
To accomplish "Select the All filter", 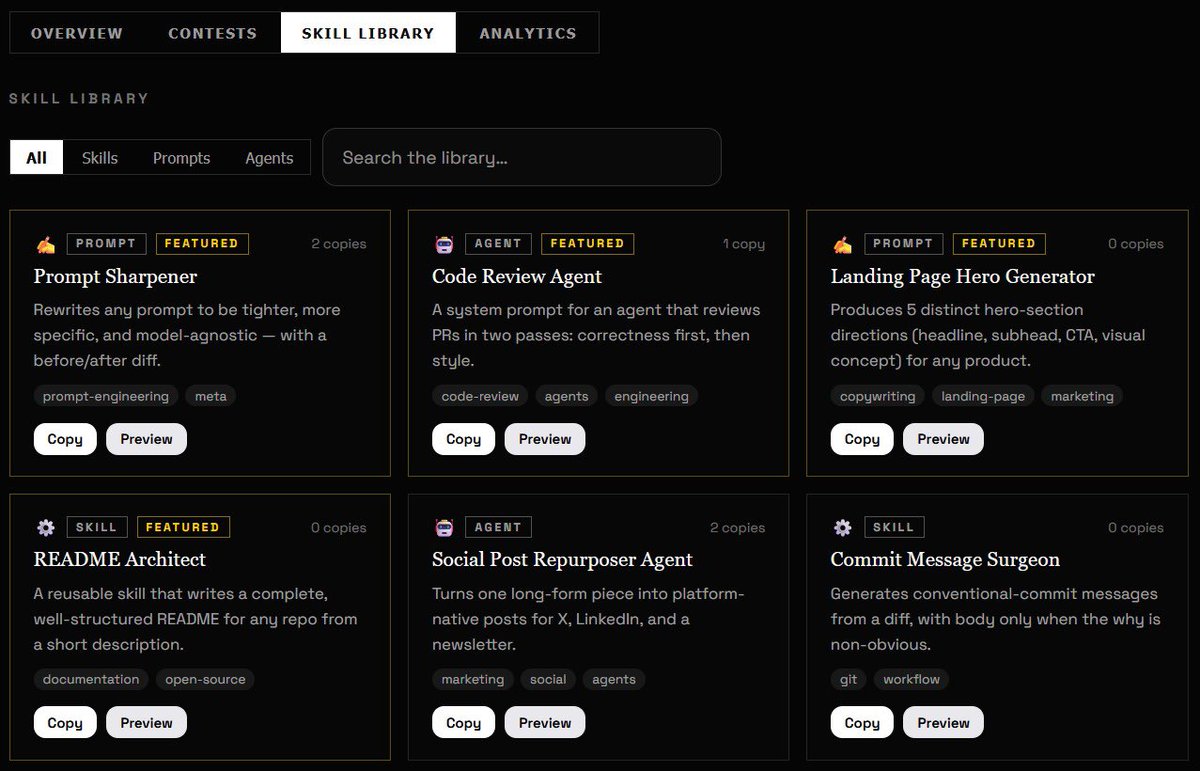I will [x=37, y=158].
